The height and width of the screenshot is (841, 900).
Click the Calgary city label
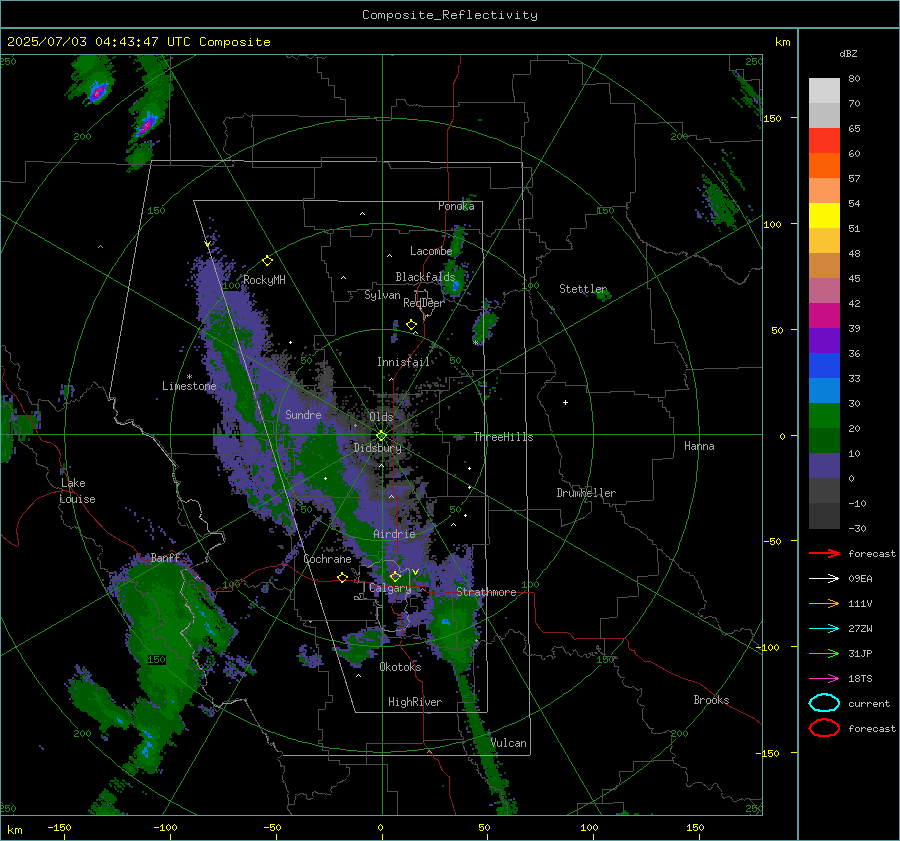click(x=390, y=588)
